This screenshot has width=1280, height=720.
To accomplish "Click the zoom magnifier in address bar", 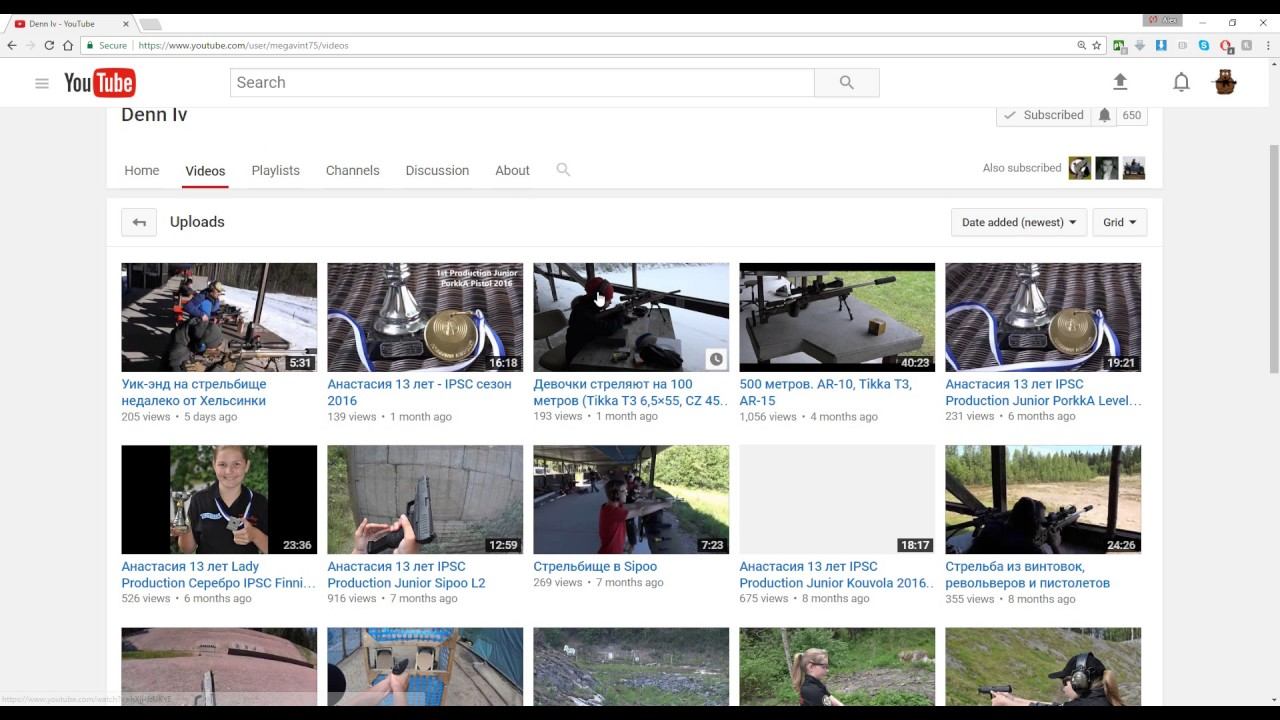I will pos(1081,45).
